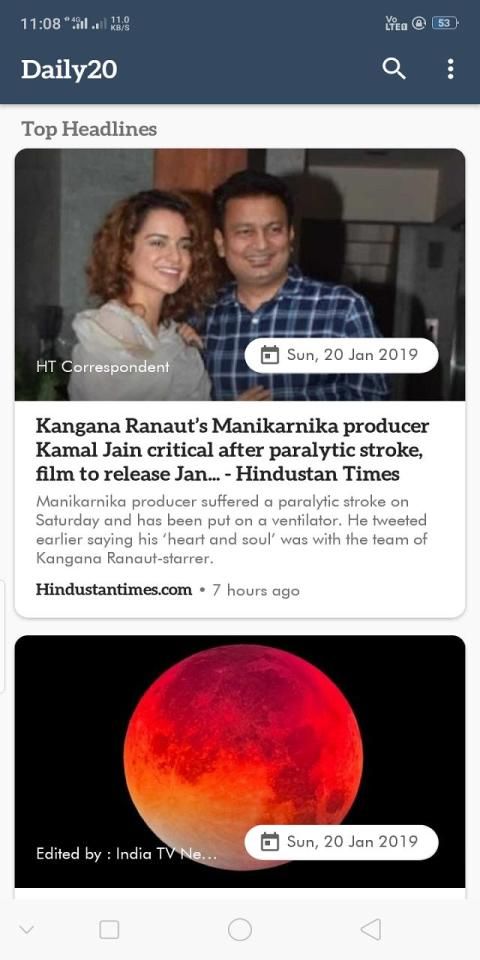Open the three-dot overflow menu
The image size is (480, 960).
click(451, 69)
